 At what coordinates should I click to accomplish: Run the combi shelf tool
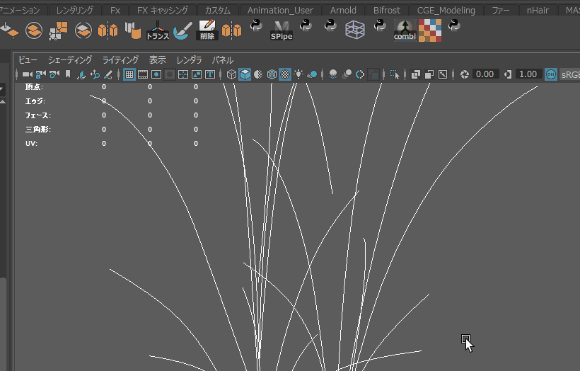(405, 31)
